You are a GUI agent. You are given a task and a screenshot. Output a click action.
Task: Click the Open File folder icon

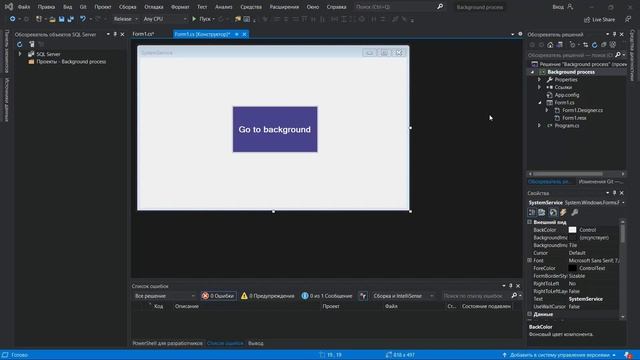(52, 19)
